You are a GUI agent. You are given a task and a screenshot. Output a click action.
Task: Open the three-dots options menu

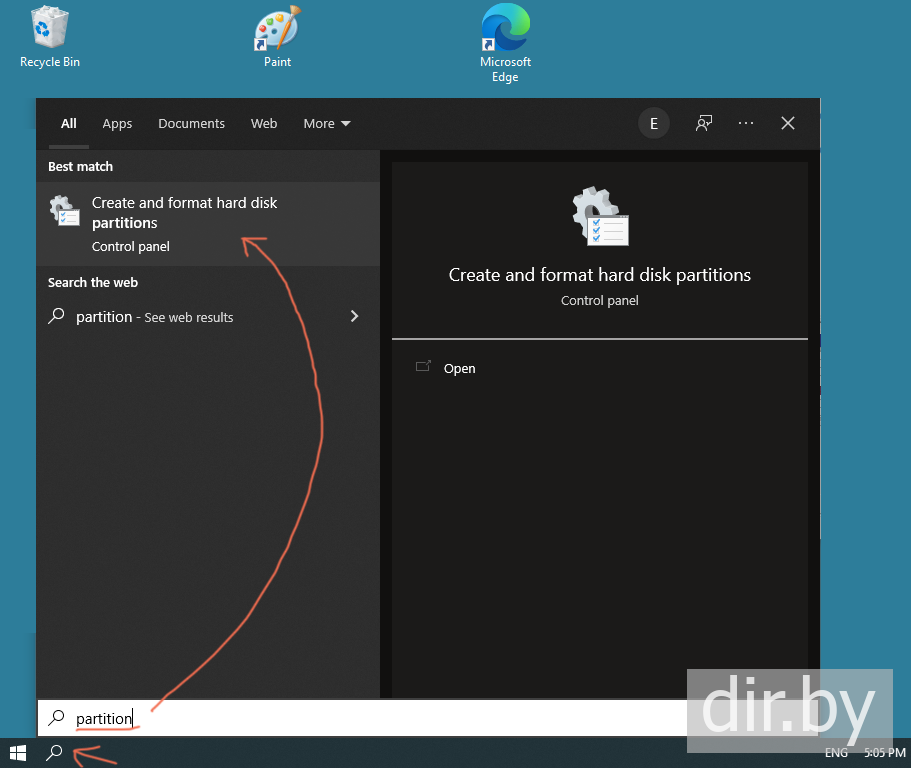click(746, 123)
